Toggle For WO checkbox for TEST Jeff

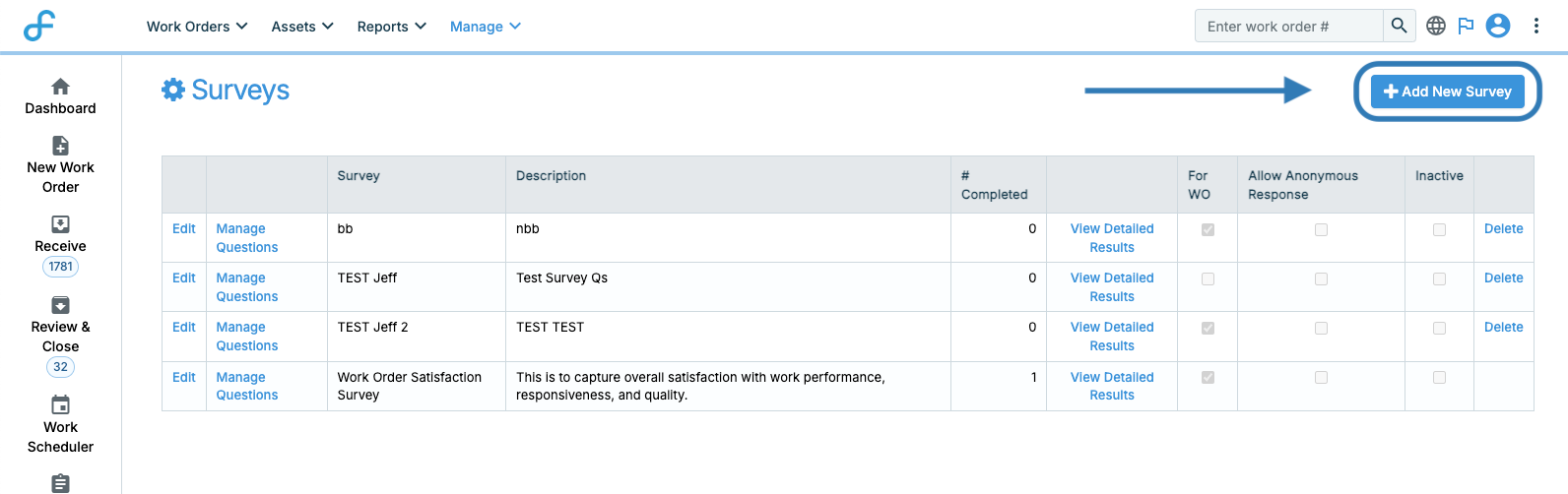[x=1208, y=278]
